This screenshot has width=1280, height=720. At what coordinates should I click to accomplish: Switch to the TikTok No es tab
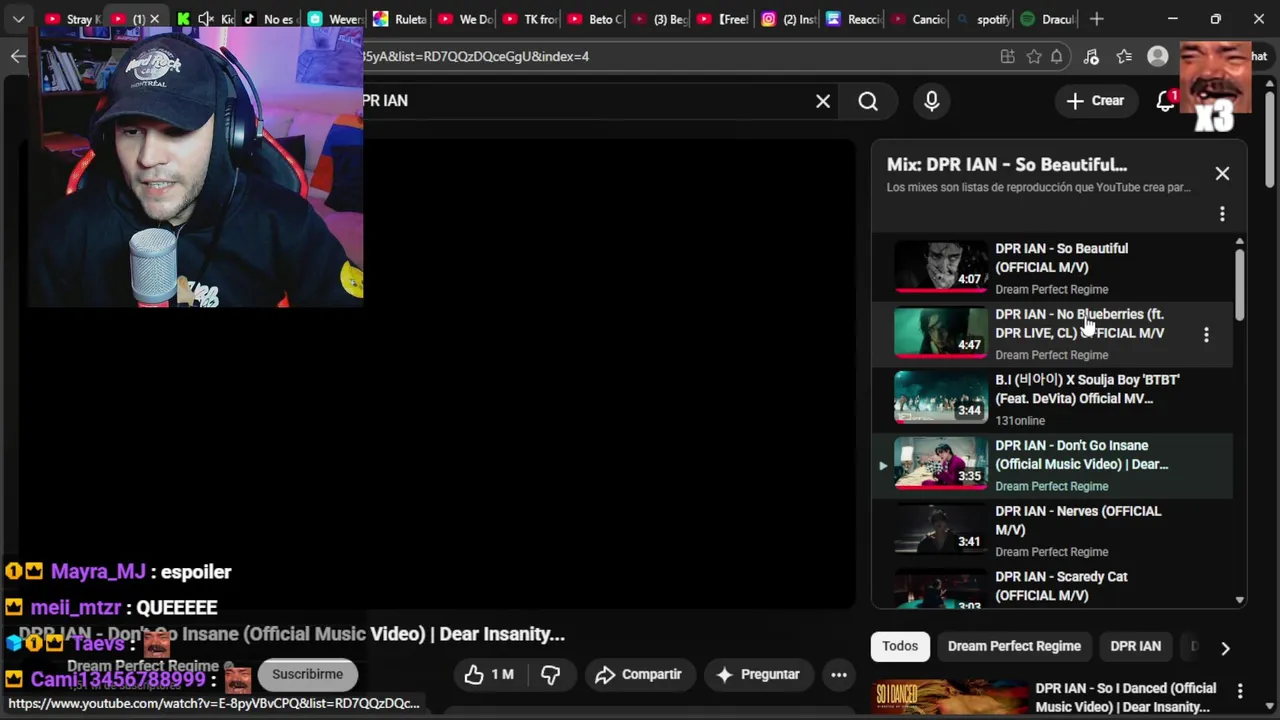coord(268,19)
